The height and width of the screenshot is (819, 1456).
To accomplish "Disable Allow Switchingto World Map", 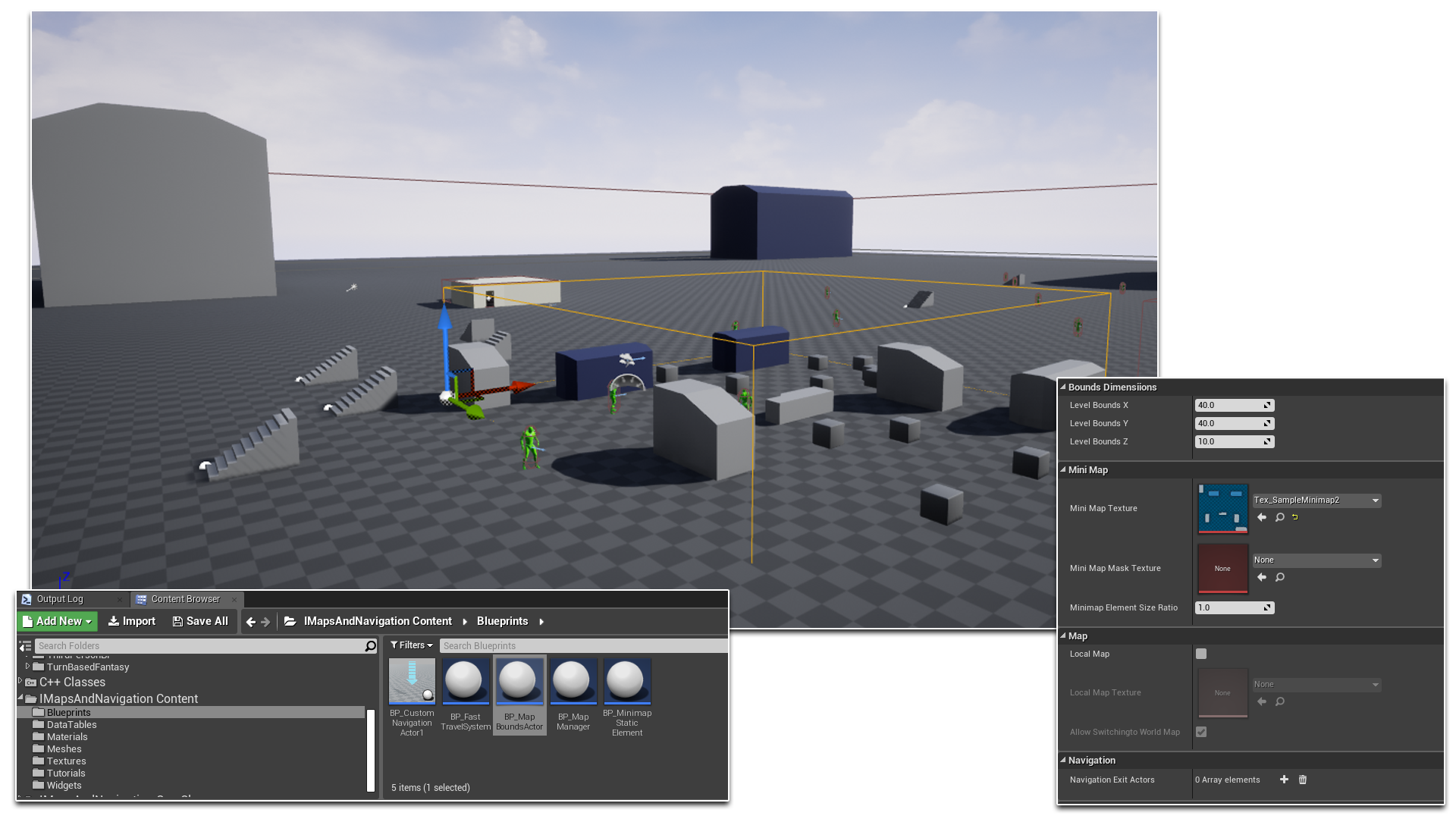I will (x=1200, y=732).
